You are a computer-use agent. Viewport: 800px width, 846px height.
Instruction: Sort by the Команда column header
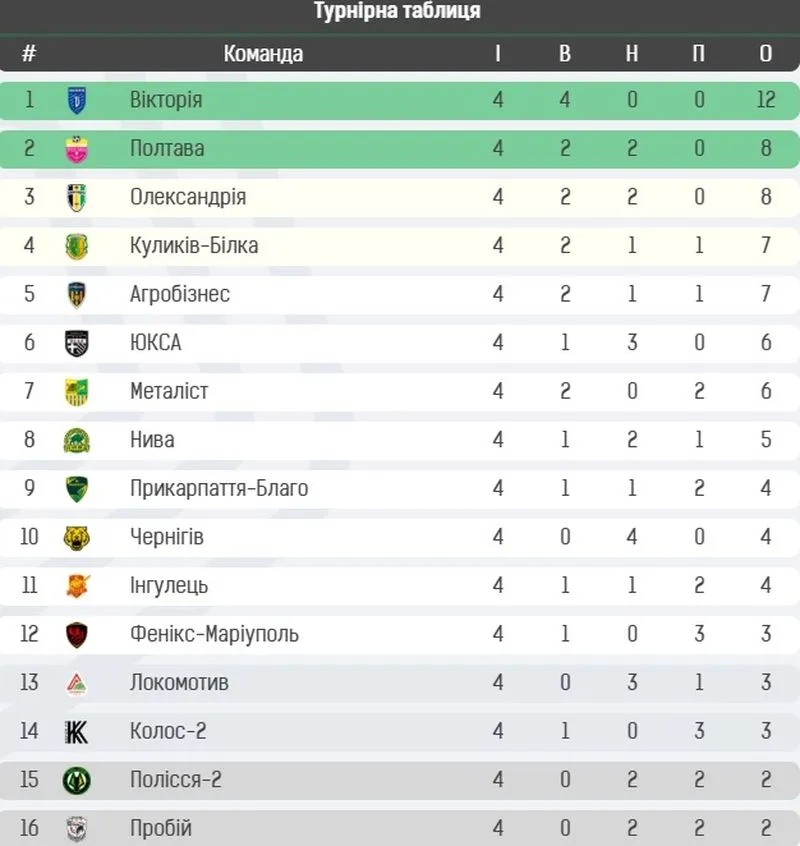263,53
